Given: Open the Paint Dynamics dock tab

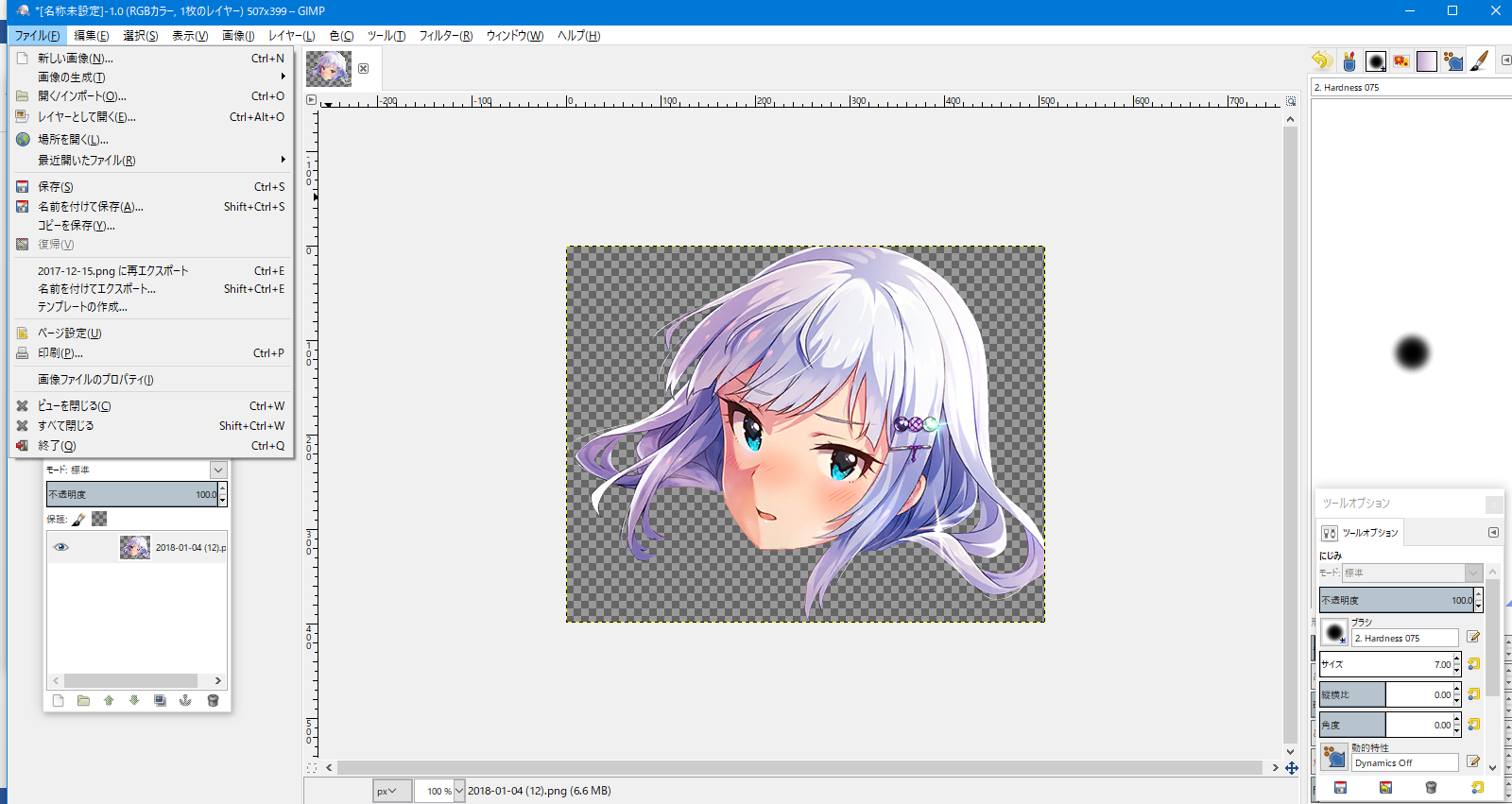Looking at the screenshot, I should [1453, 60].
